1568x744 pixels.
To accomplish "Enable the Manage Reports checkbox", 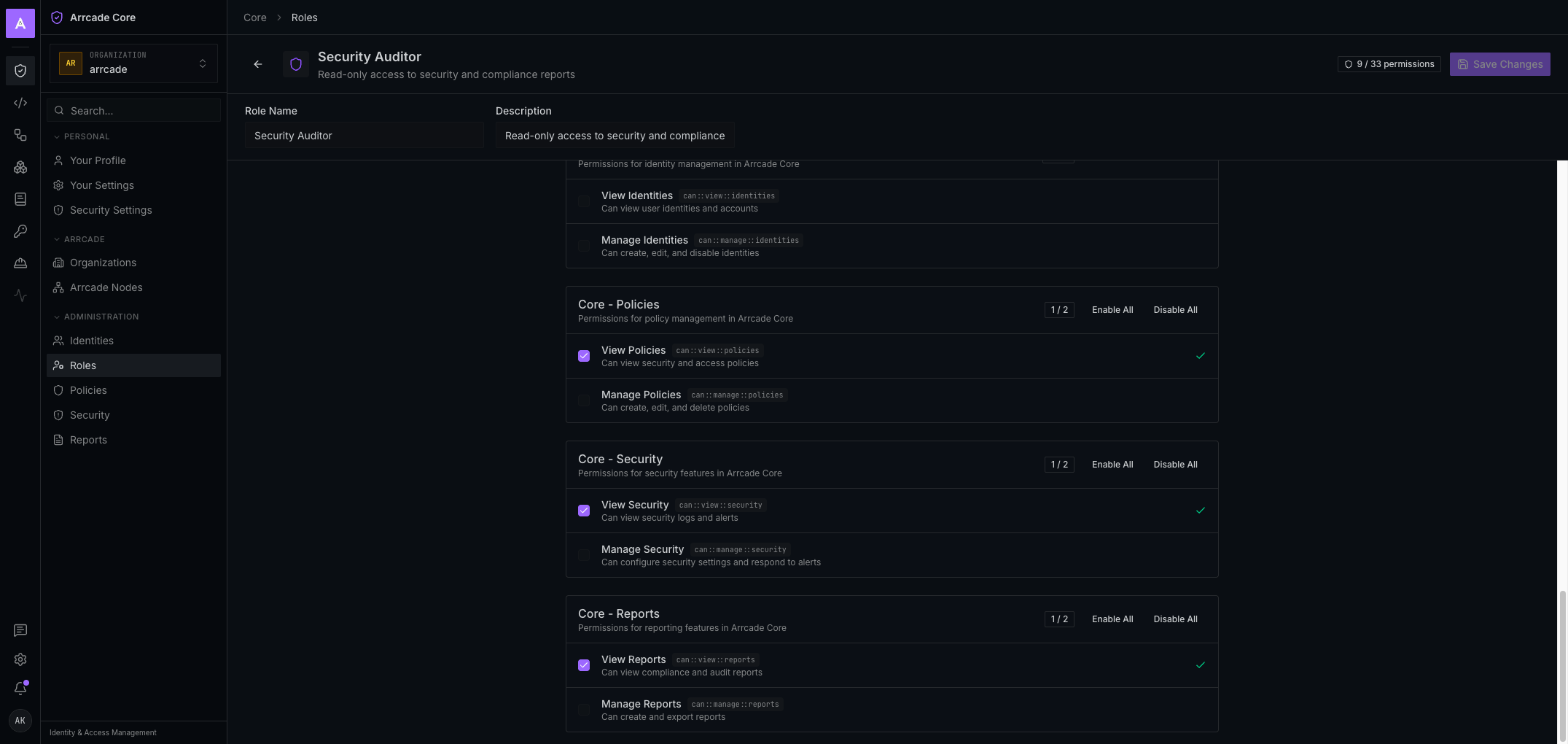I will 584,710.
